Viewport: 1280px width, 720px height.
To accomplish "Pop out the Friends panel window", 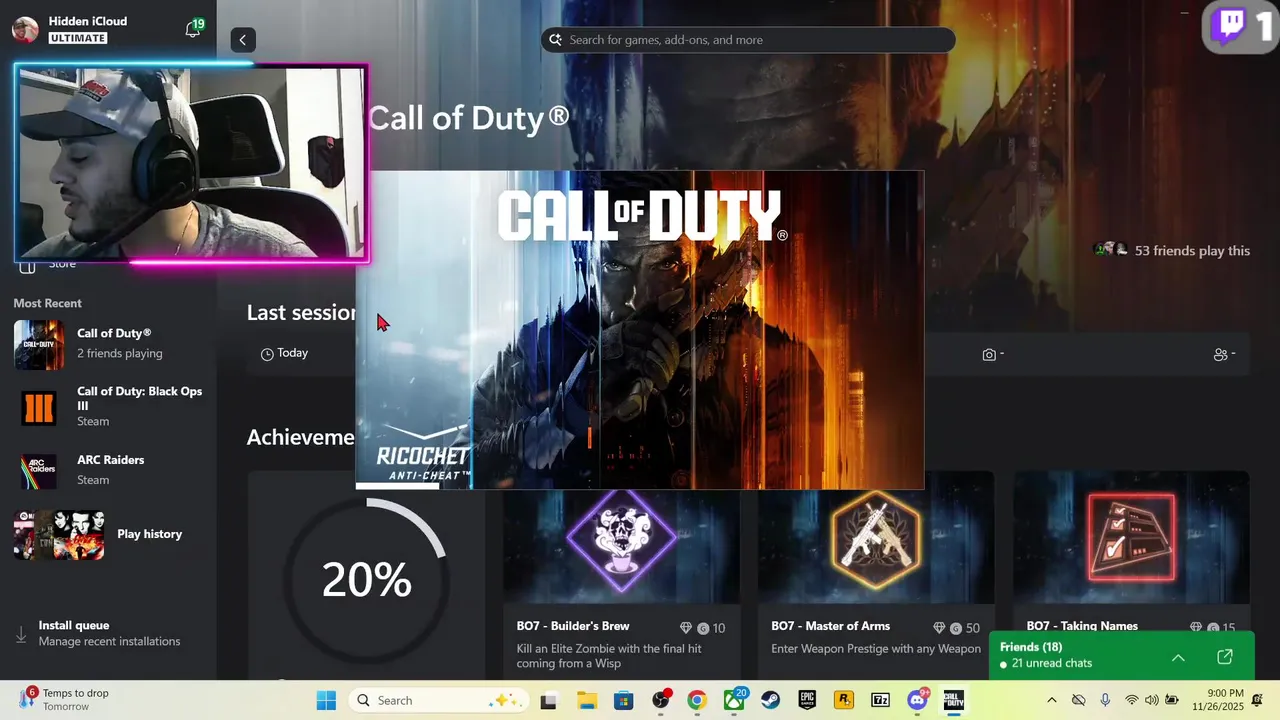I will click(1225, 657).
